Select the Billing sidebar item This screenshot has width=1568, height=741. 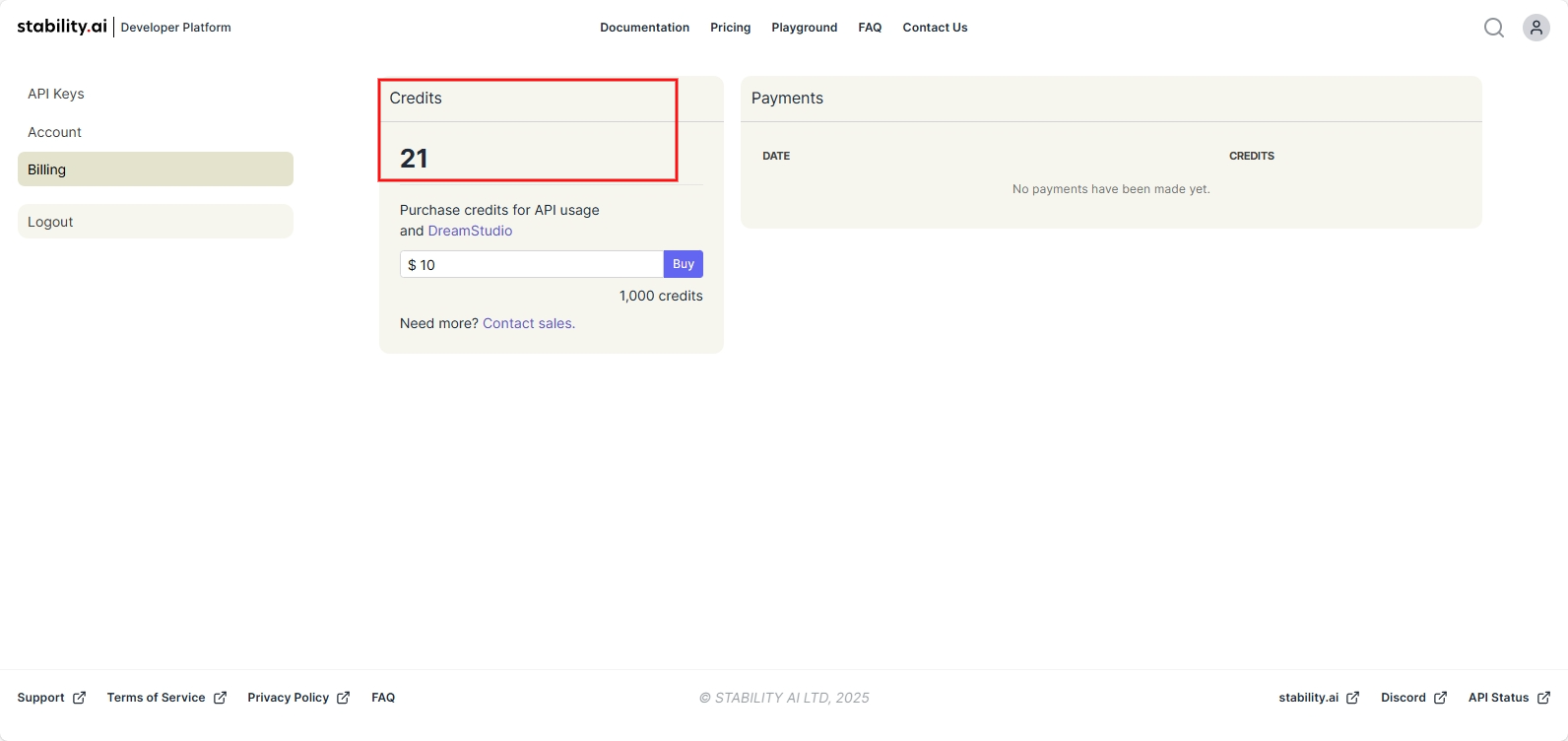156,169
